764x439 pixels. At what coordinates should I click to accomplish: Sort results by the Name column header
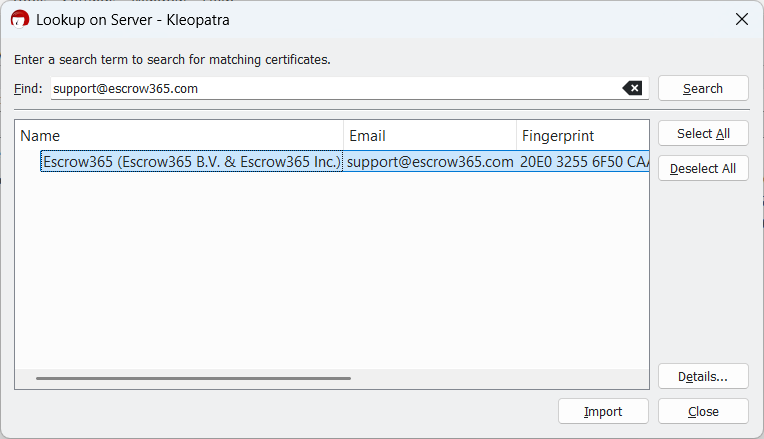coord(180,136)
